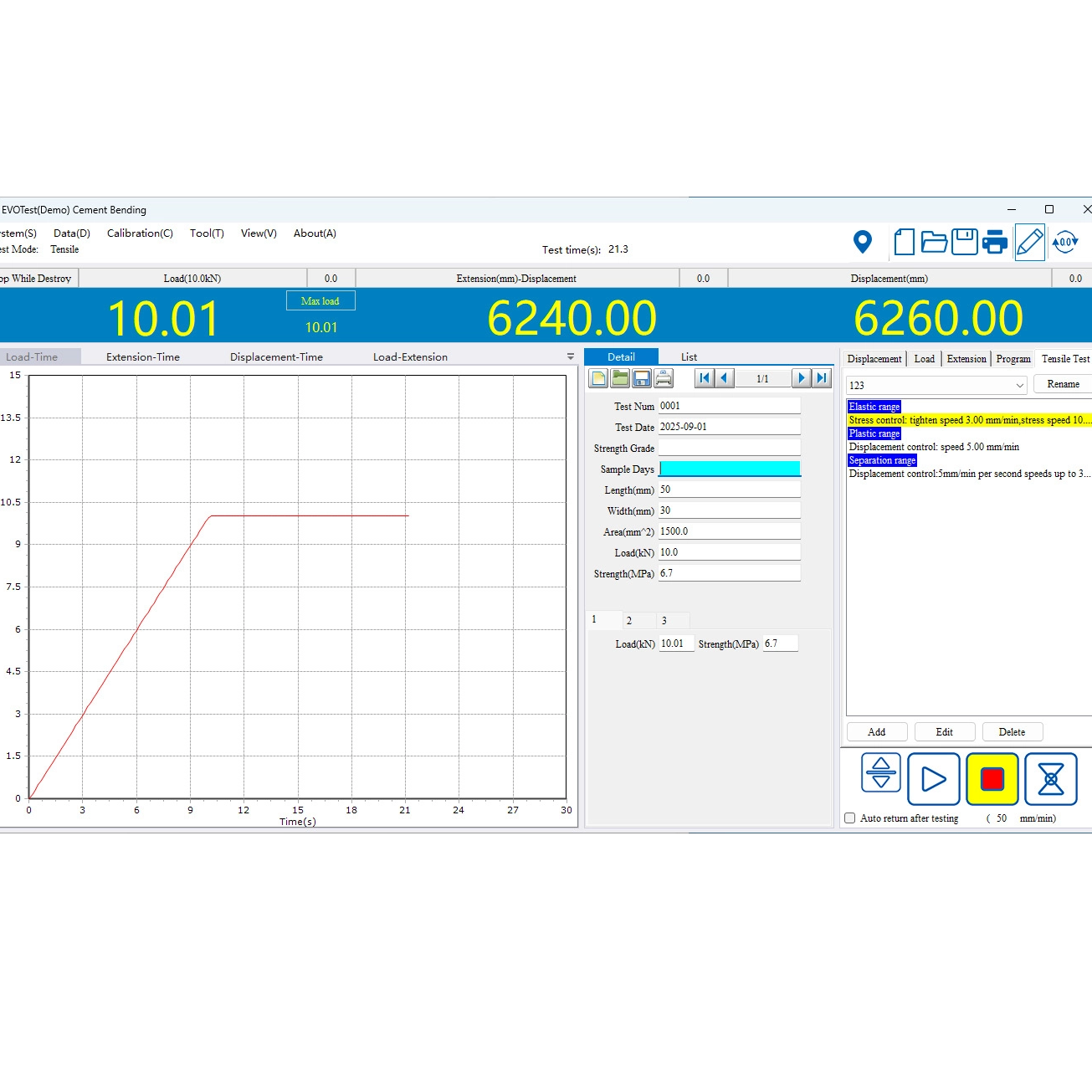The width and height of the screenshot is (1092, 1092).
Task: Click the cyan Sample Days field
Action: 729,469
